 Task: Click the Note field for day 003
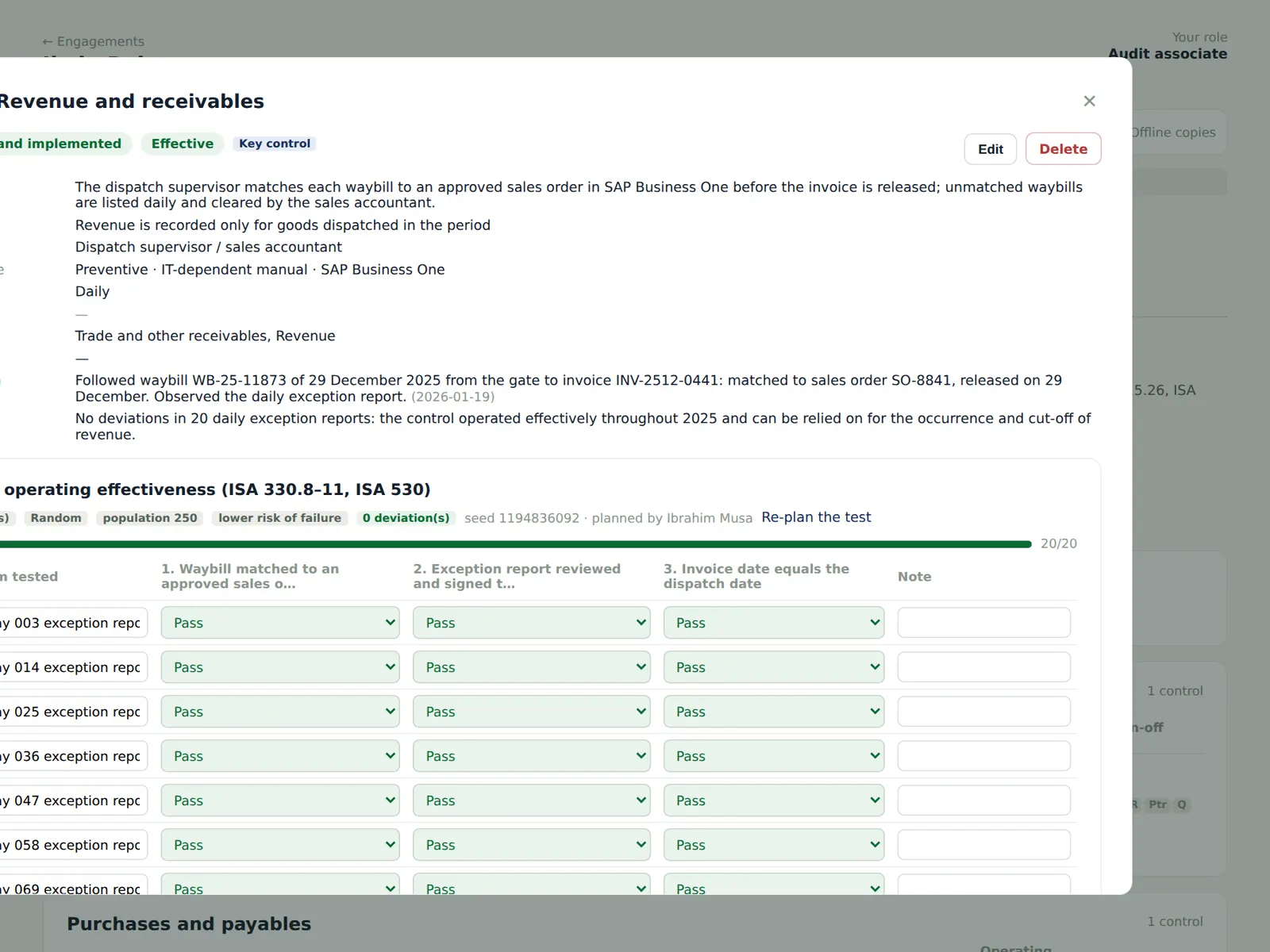click(x=983, y=623)
